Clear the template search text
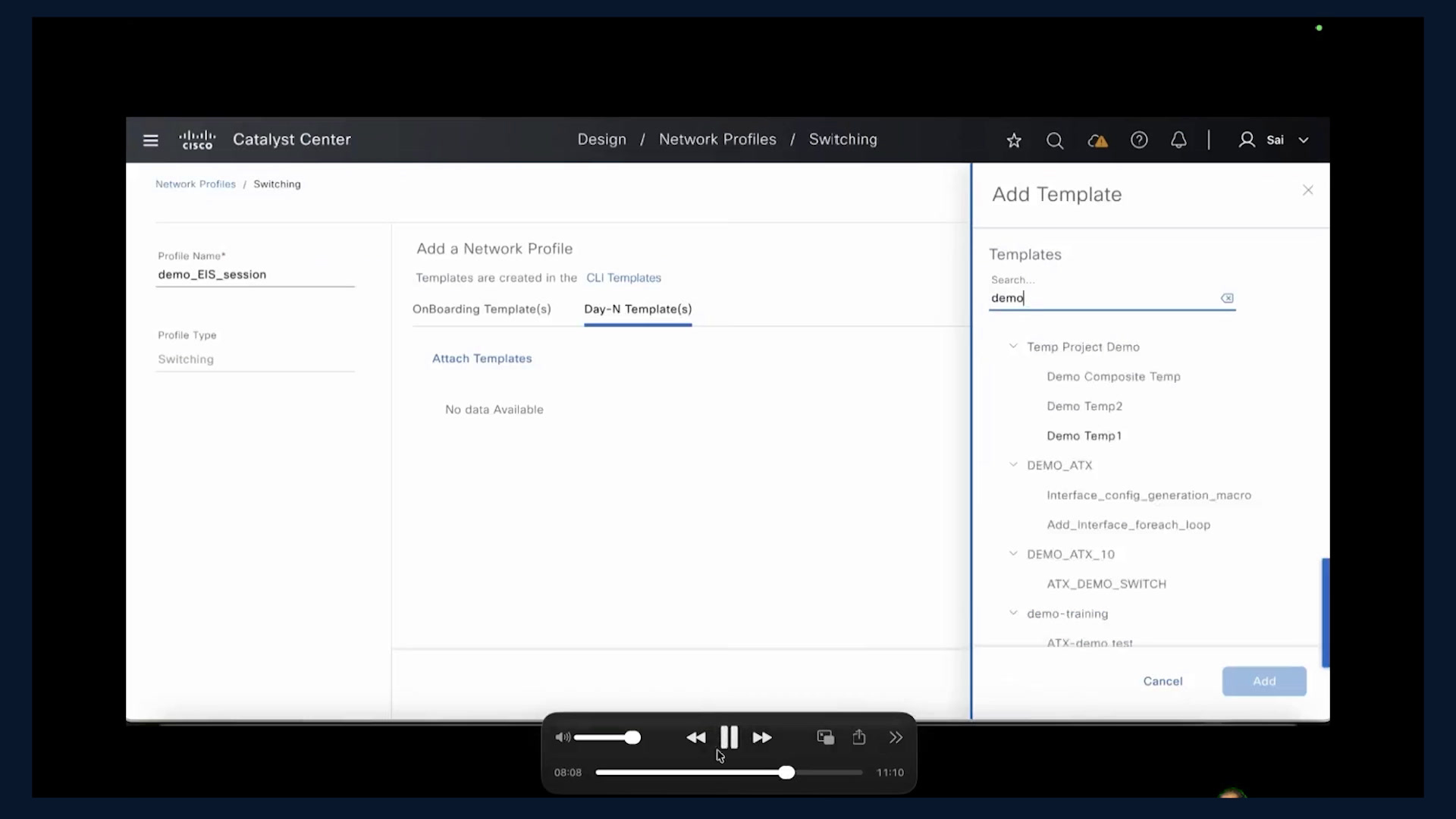Image resolution: width=1456 pixels, height=819 pixels. point(1227,298)
